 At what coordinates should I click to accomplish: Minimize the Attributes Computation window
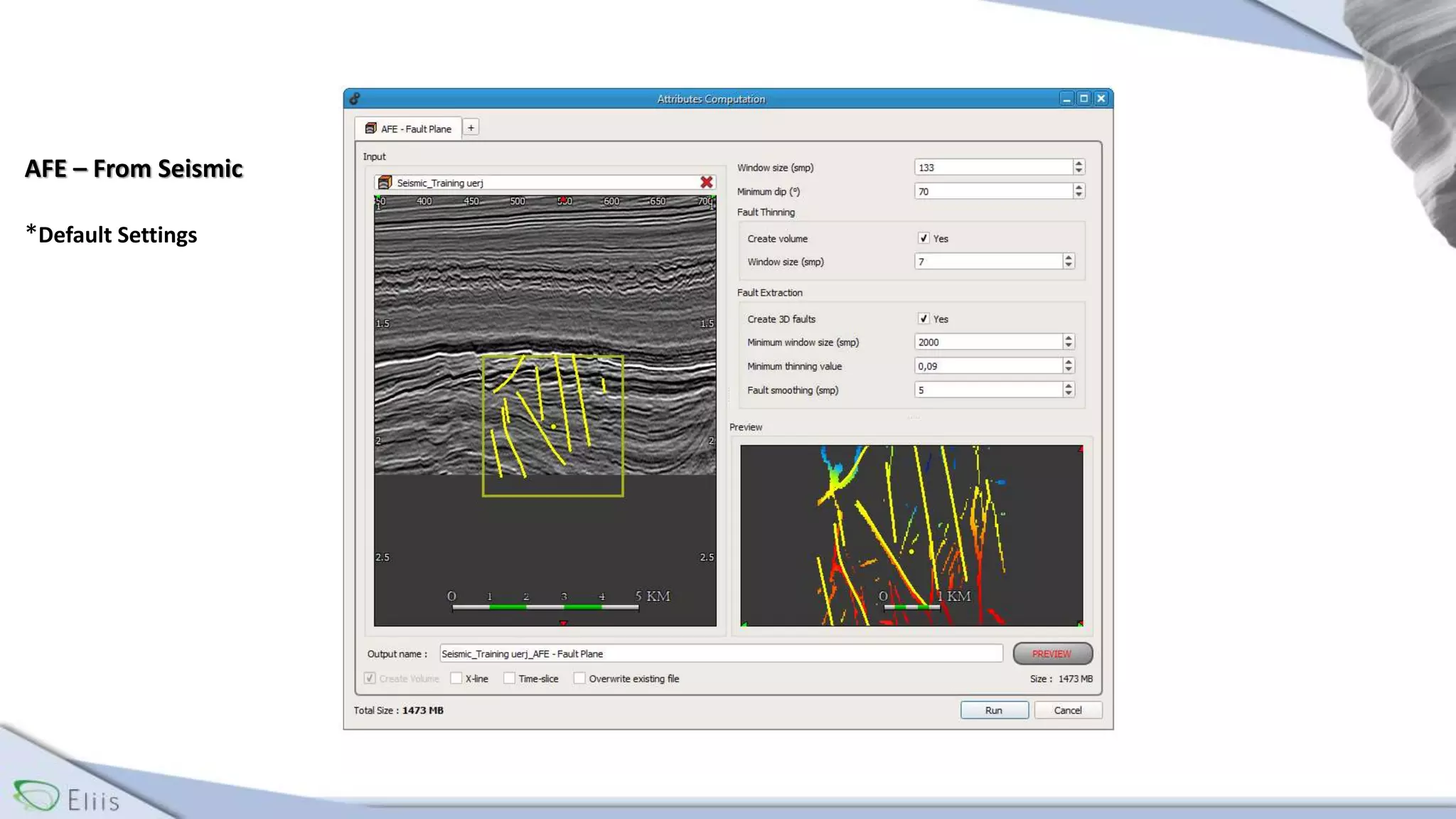pyautogui.click(x=1066, y=99)
